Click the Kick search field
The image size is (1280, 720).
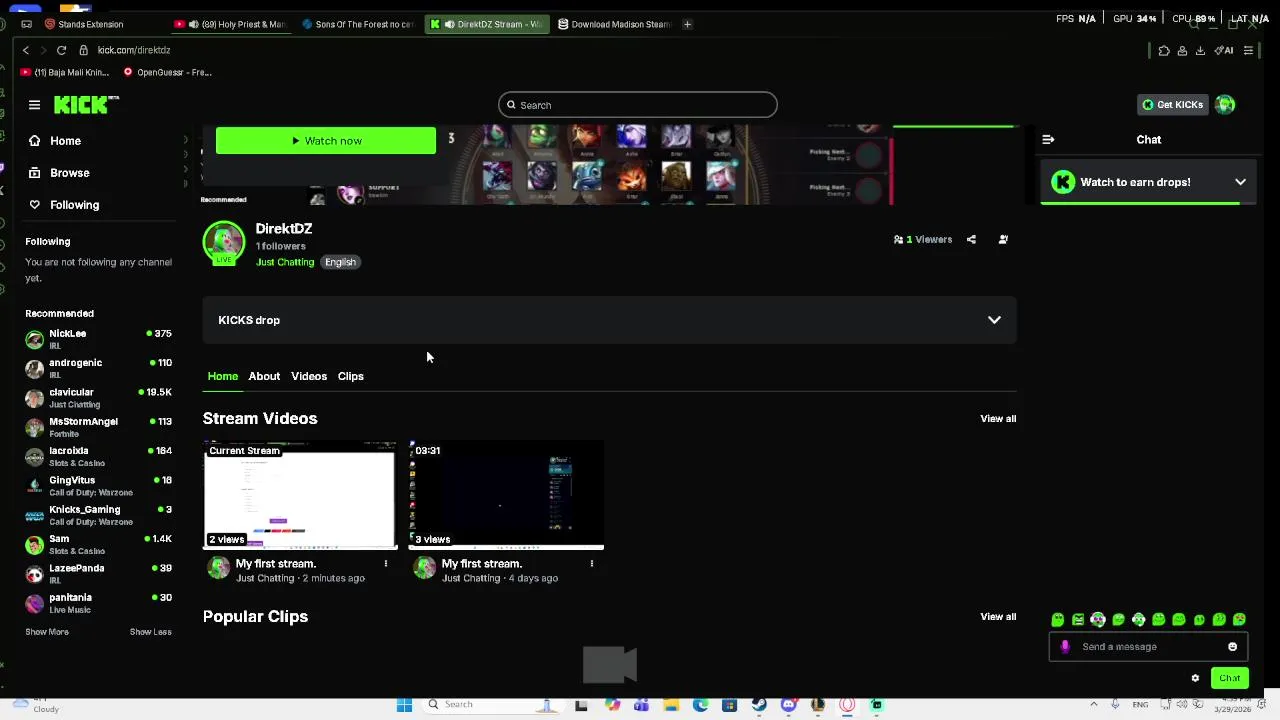pos(637,105)
